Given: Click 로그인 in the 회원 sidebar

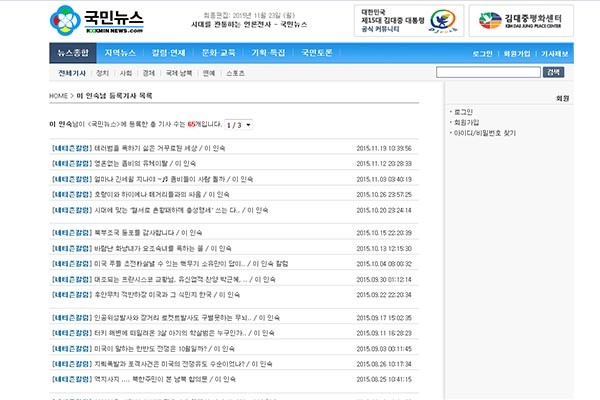Looking at the screenshot, I should tap(463, 112).
